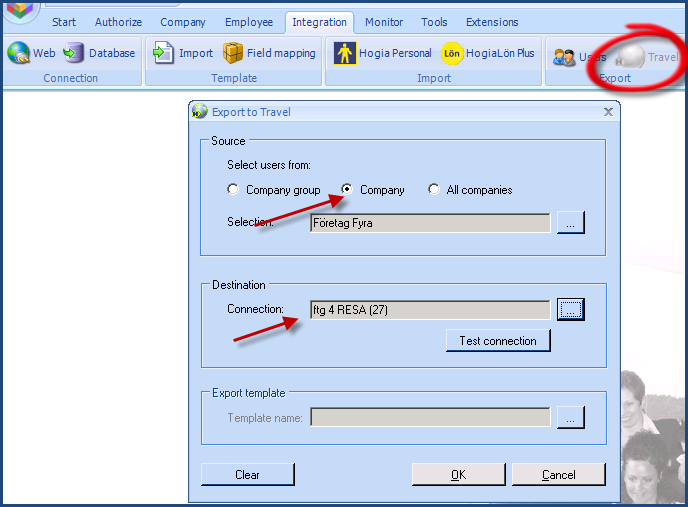
Task: Open Travel export icon
Action: click(647, 57)
